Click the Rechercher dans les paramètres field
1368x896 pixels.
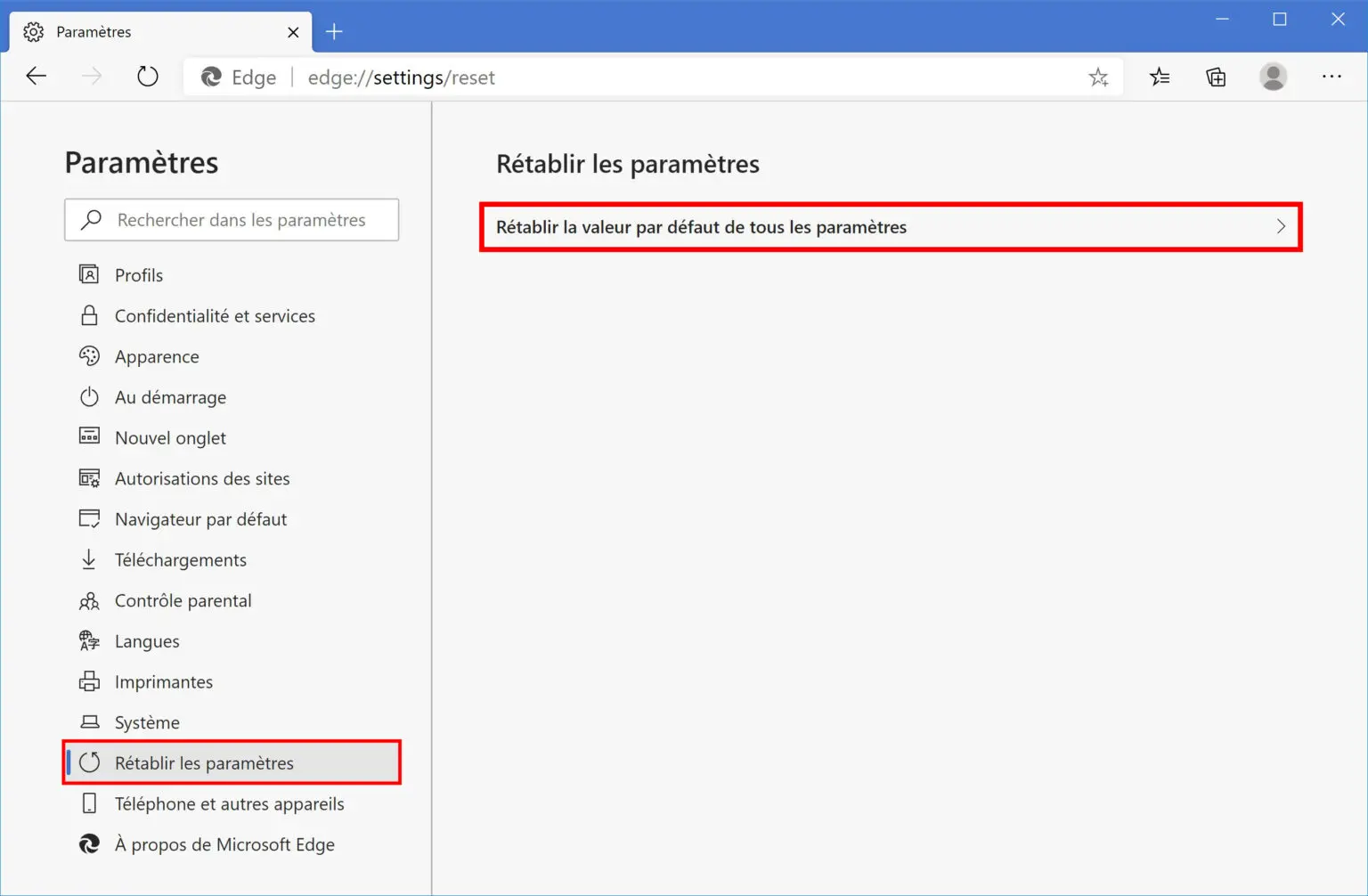[x=240, y=220]
